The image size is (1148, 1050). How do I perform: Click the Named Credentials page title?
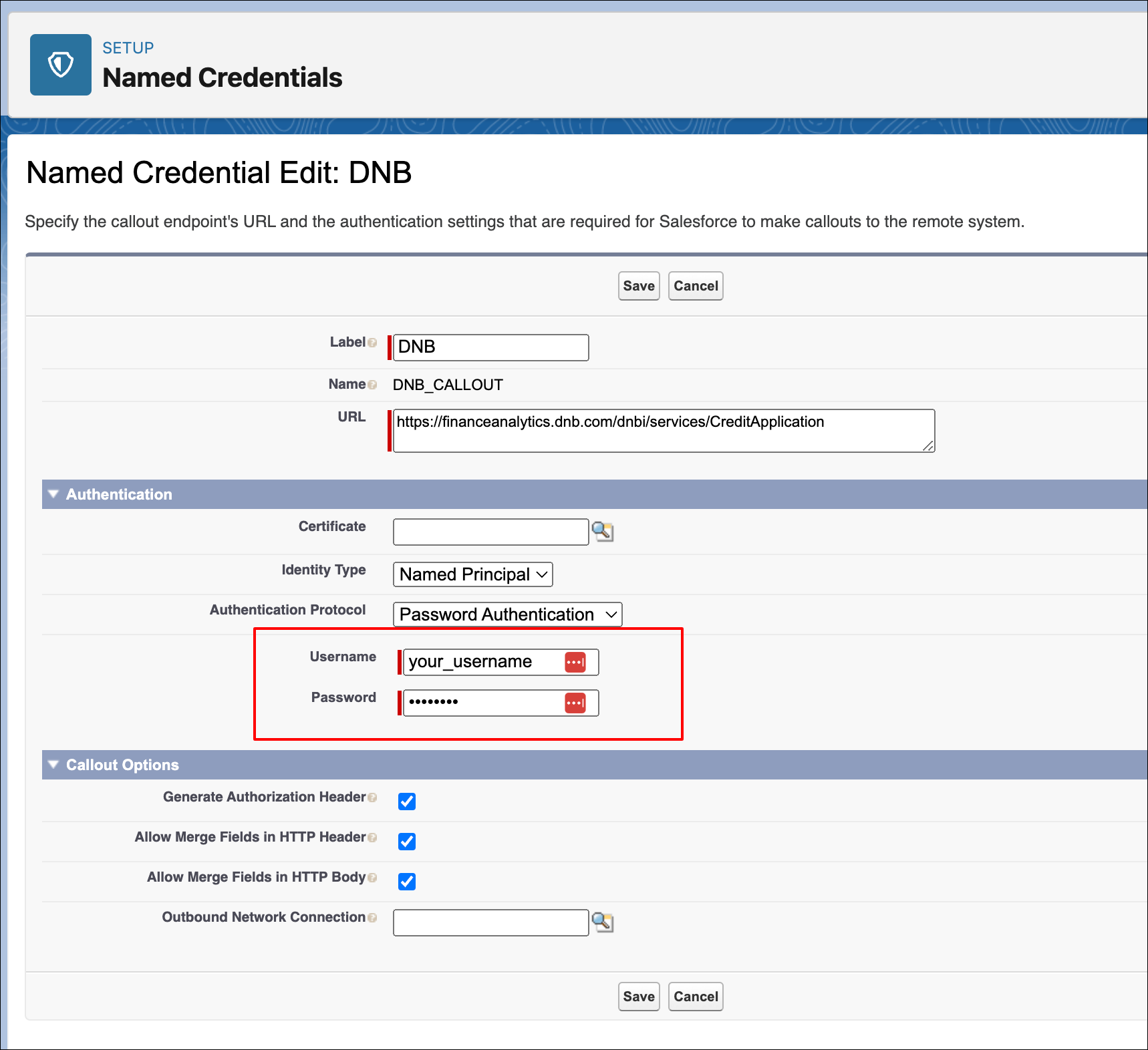coord(223,77)
